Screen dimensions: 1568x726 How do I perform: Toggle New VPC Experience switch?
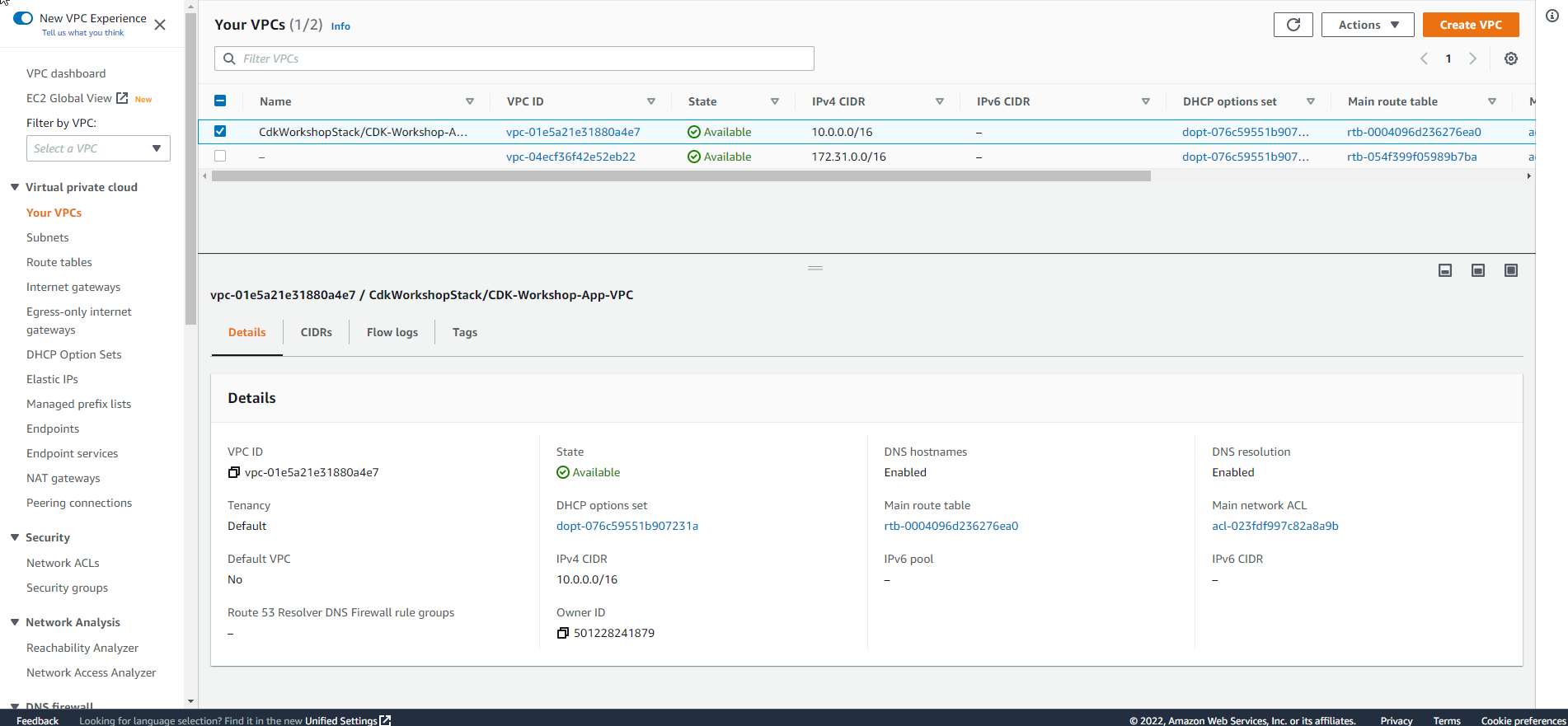23,18
